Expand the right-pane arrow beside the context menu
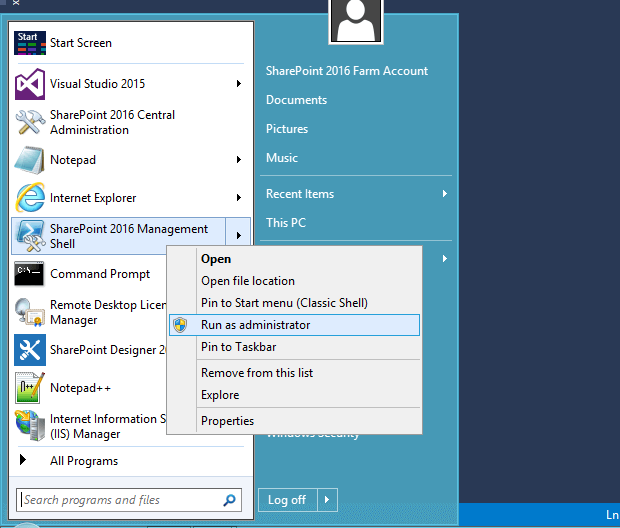Image resolution: width=620 pixels, height=528 pixels. 445,258
